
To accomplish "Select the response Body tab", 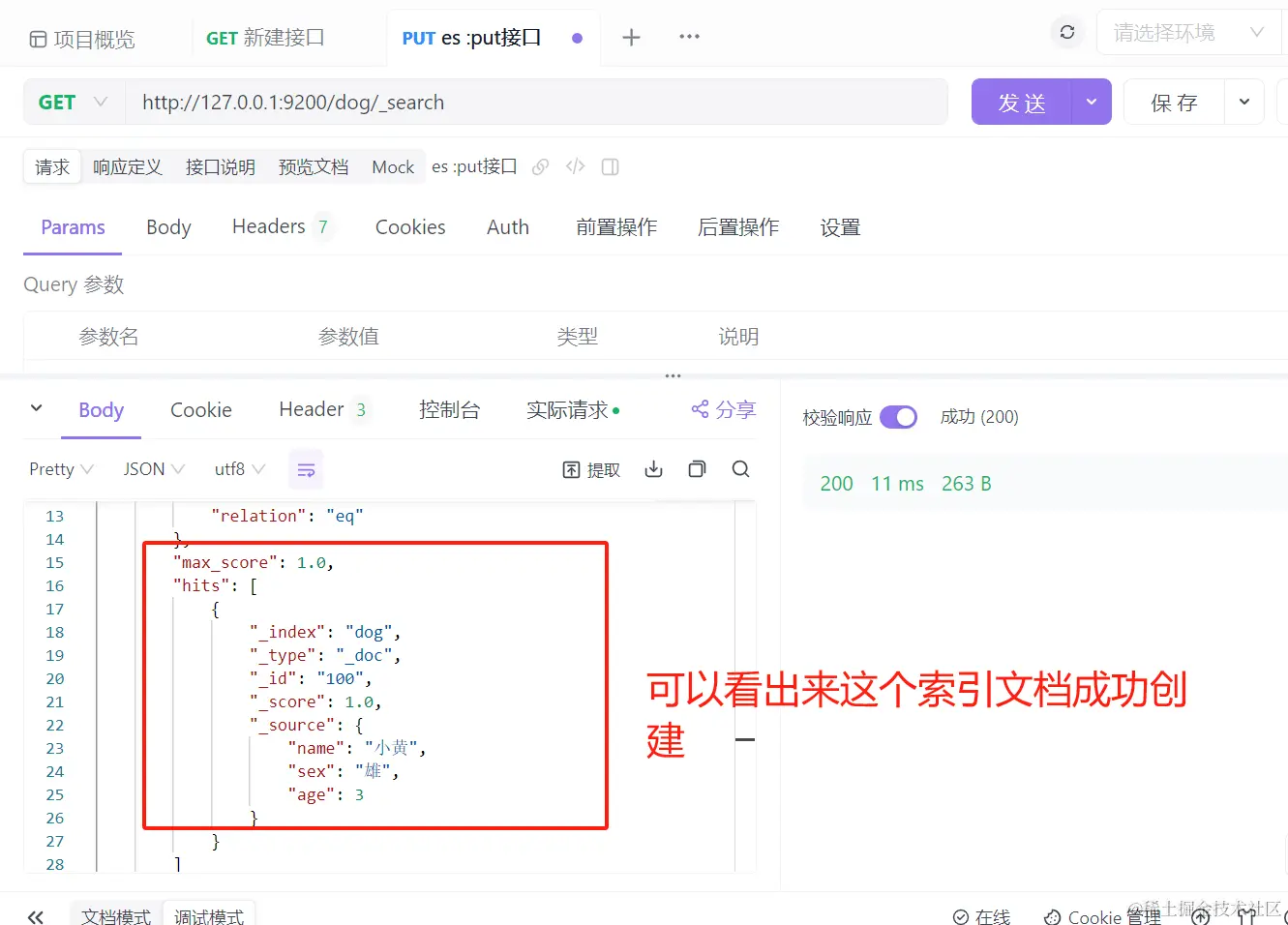I will click(x=102, y=410).
